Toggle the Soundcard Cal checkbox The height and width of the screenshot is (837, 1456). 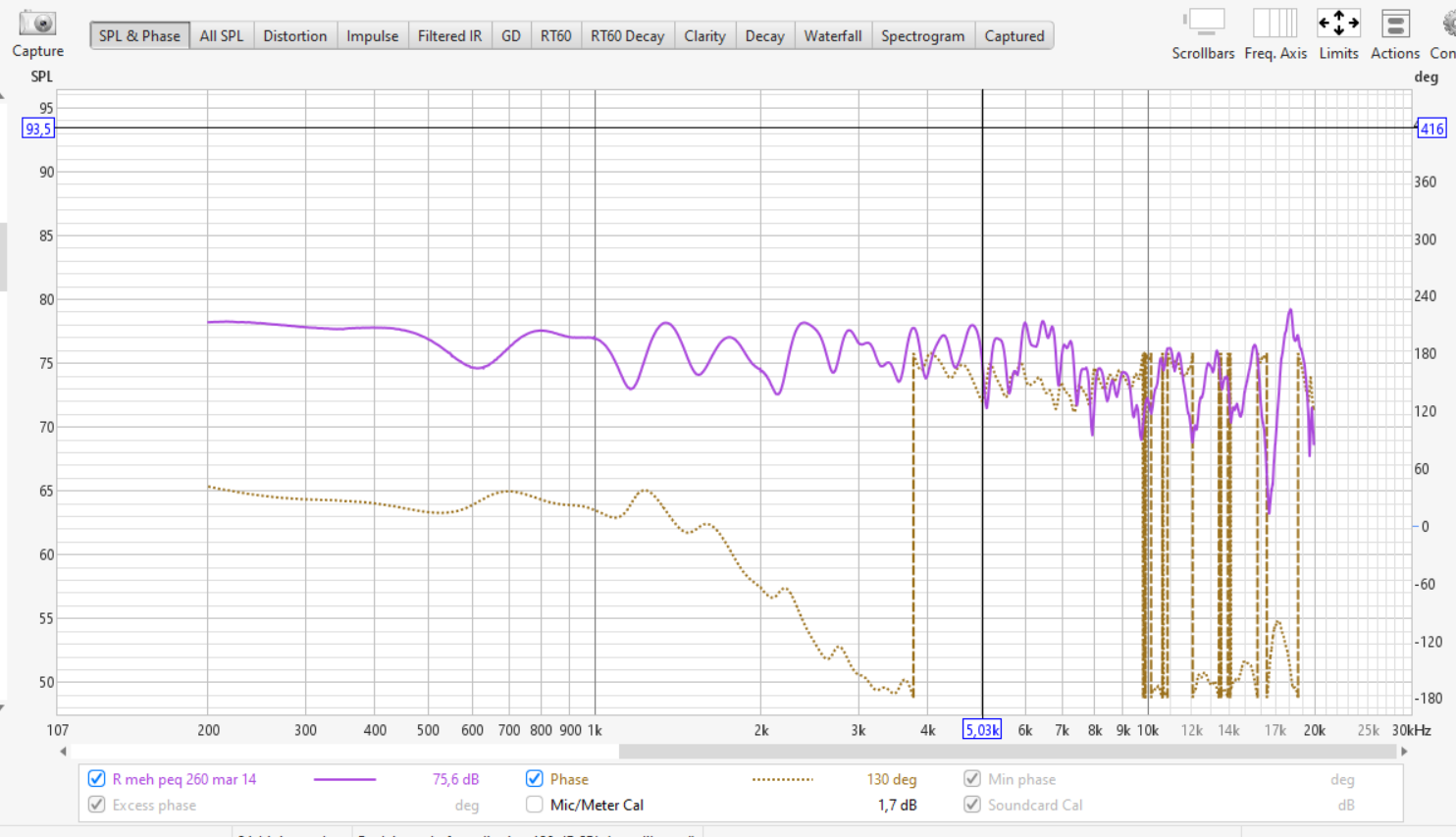pyautogui.click(x=971, y=805)
